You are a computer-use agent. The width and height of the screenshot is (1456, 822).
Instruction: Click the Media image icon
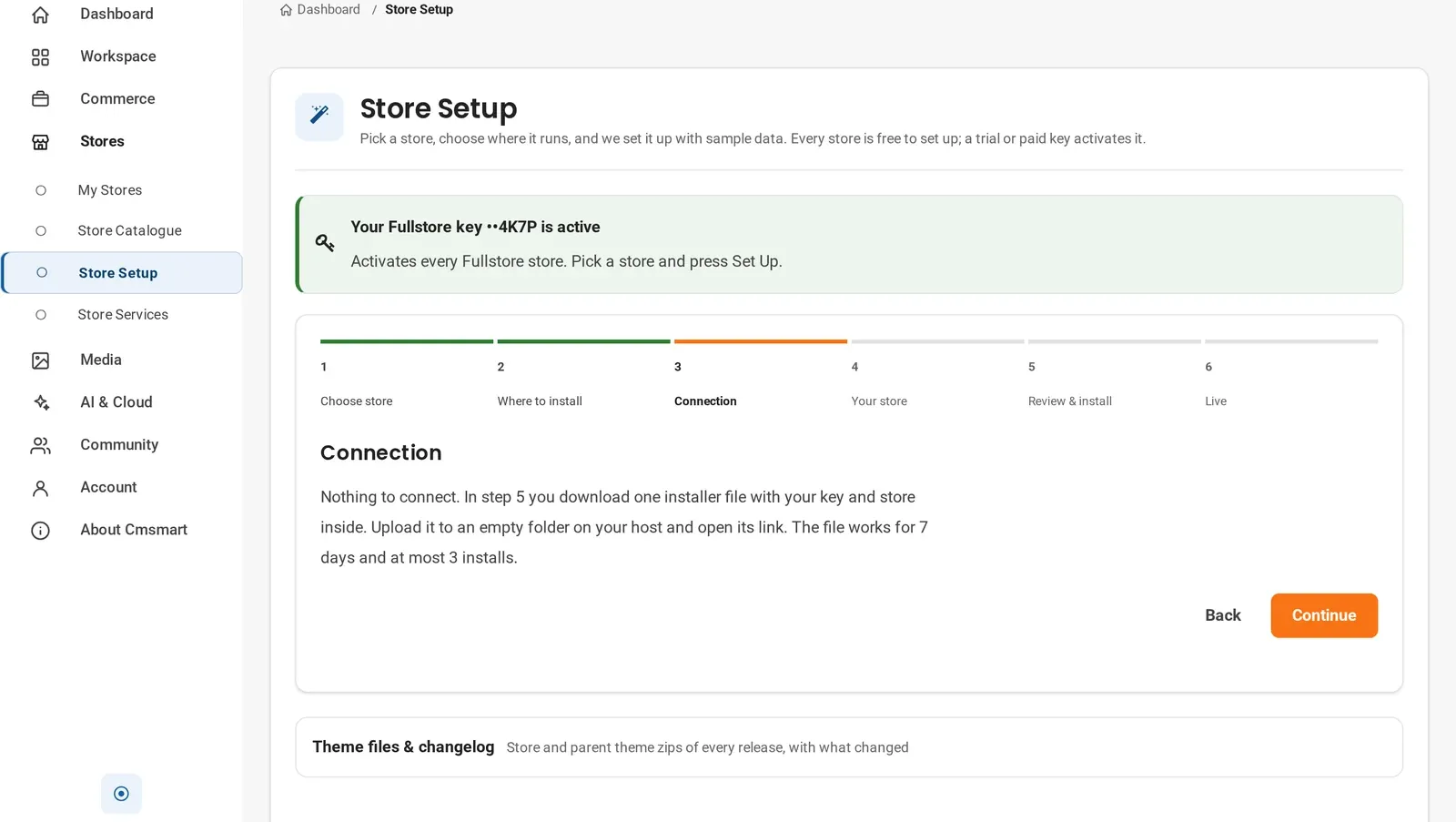click(x=40, y=360)
